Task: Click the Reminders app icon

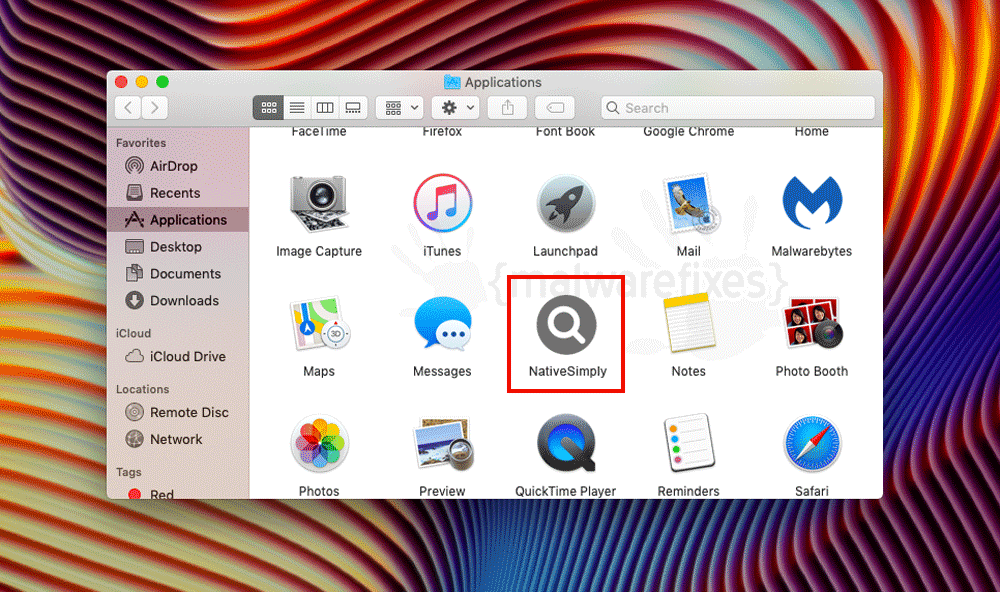Action: [689, 443]
